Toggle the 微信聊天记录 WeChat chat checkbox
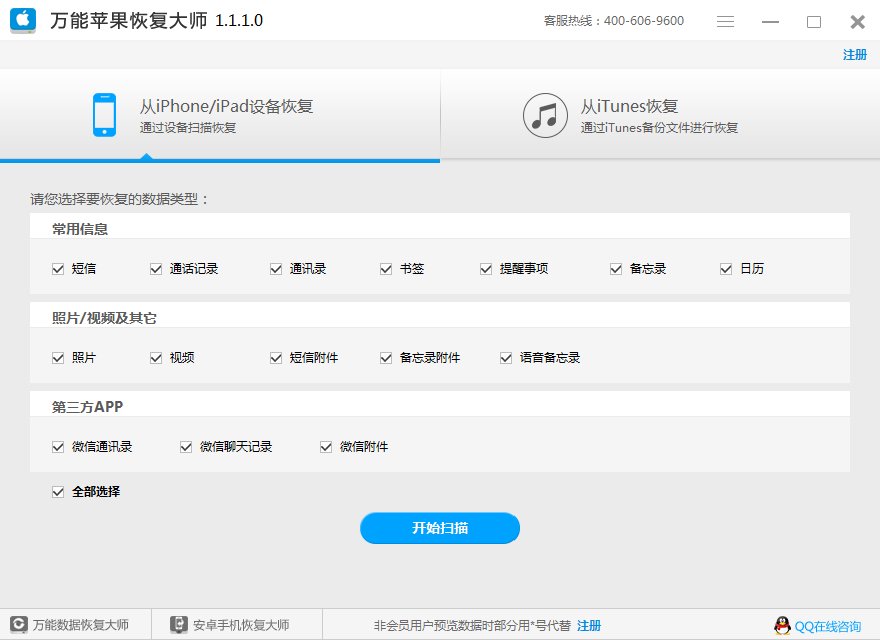This screenshot has width=880, height=640. [185, 446]
